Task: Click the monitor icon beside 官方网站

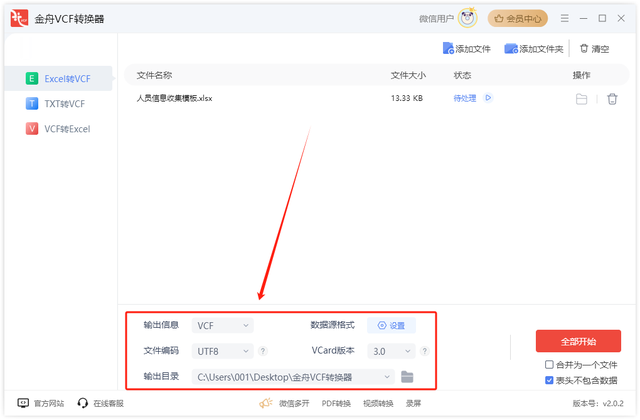Action: pyautogui.click(x=23, y=403)
